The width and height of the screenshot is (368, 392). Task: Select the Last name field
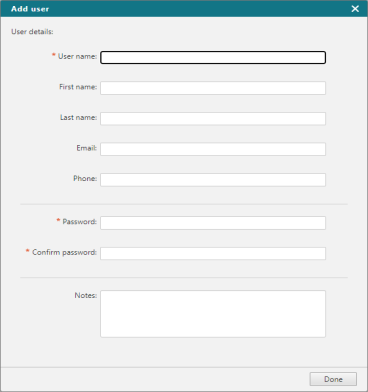pyautogui.click(x=213, y=119)
